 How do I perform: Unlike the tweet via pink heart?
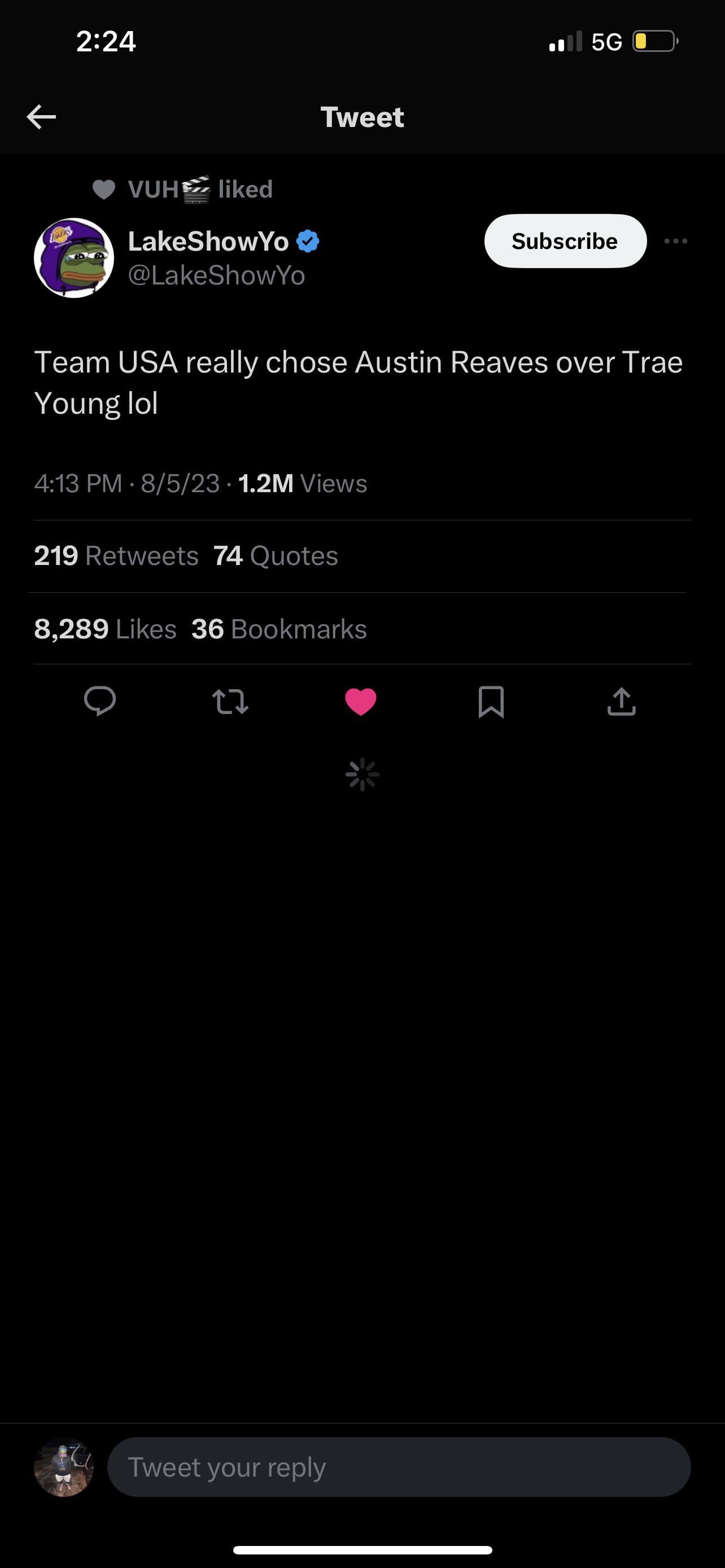[x=361, y=701]
